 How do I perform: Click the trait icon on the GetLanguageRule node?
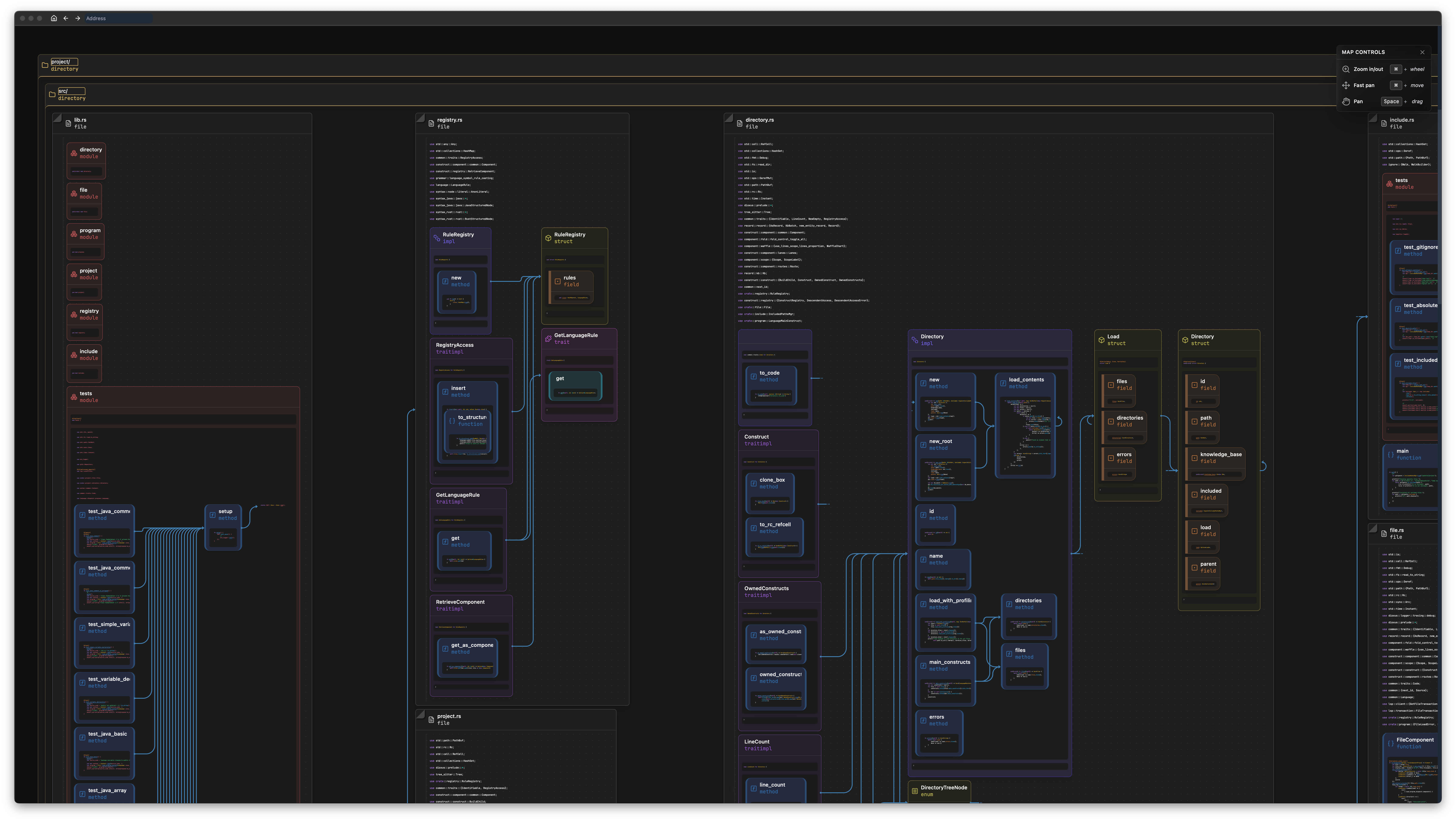click(548, 339)
